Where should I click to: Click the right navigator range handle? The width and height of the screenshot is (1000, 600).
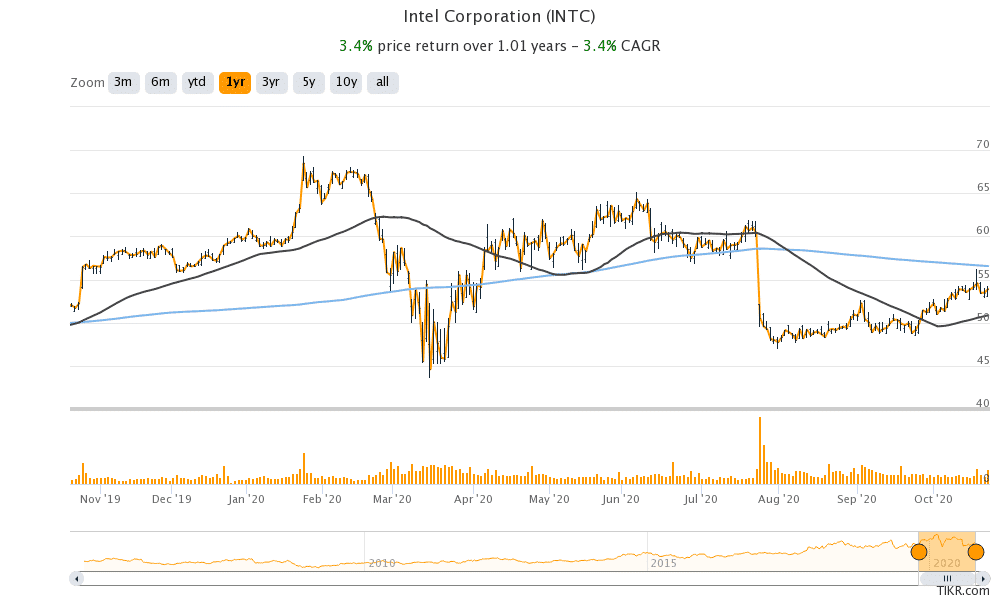976,552
